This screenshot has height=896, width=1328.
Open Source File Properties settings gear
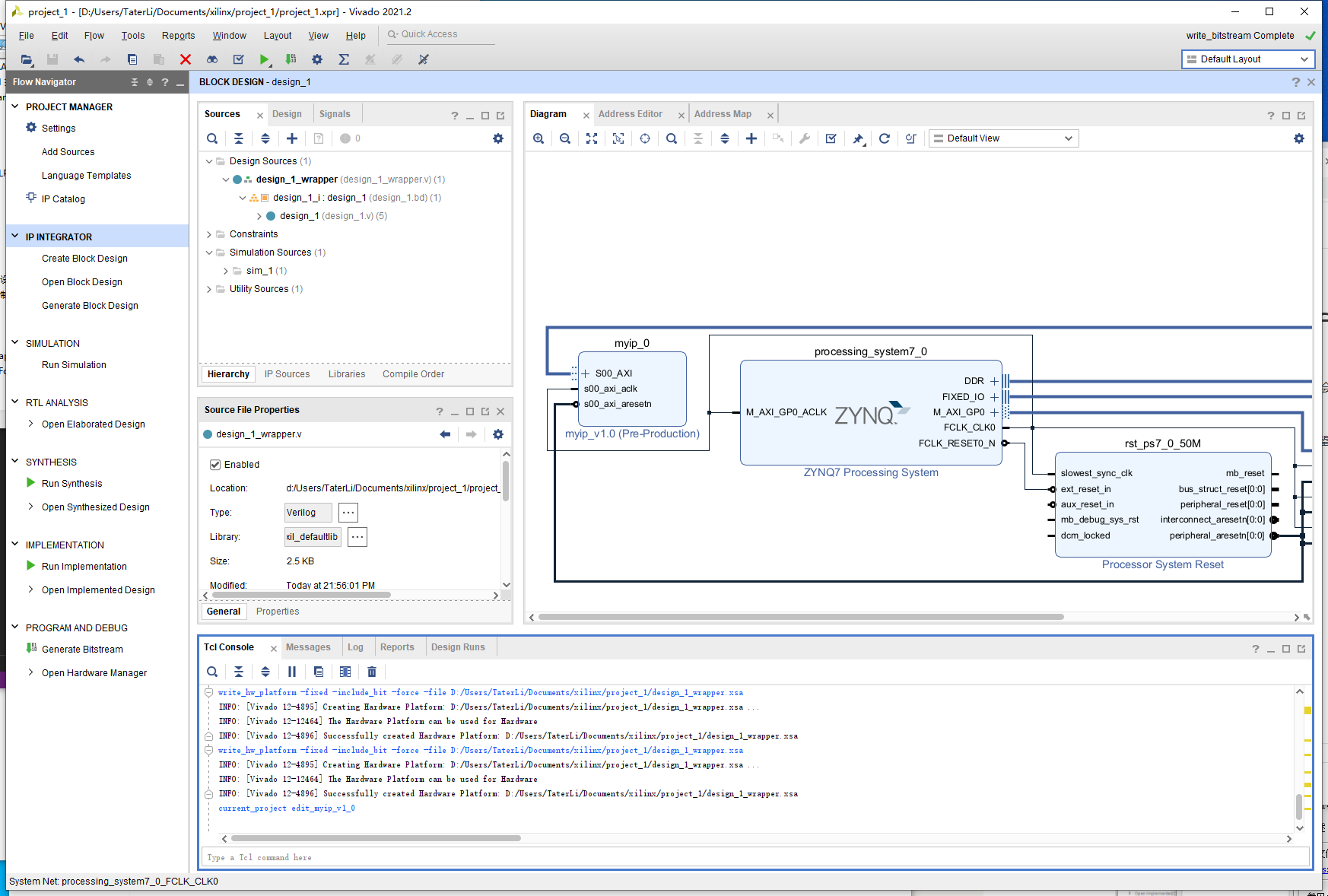(x=498, y=434)
